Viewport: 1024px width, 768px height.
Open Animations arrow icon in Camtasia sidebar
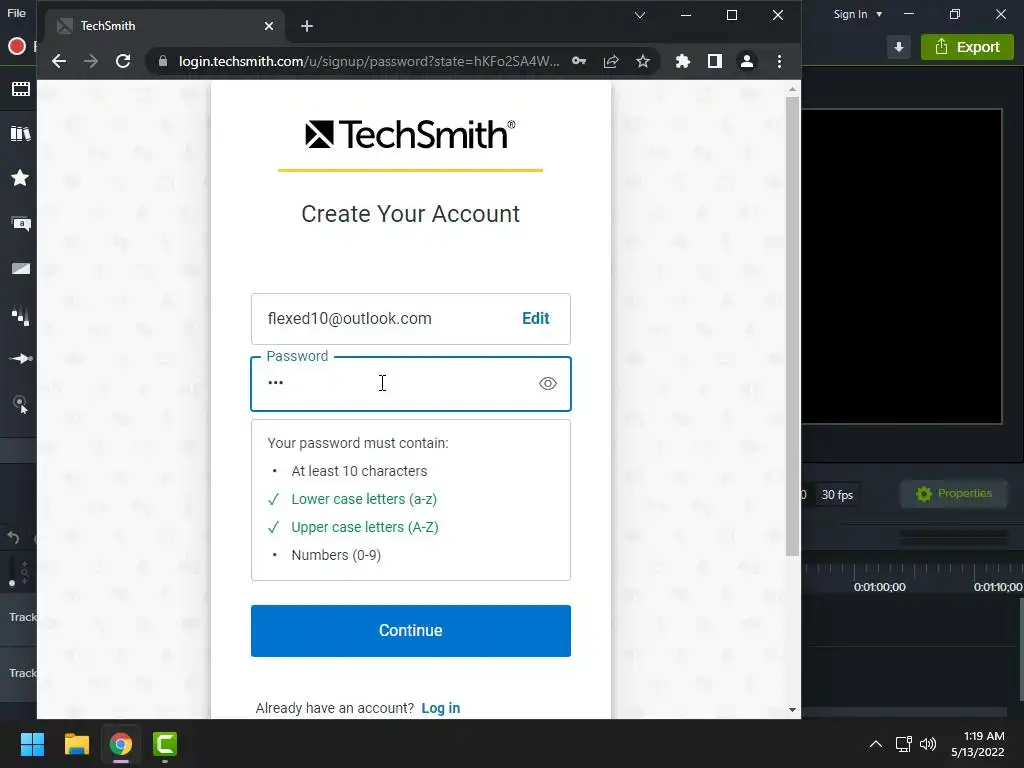[21, 359]
